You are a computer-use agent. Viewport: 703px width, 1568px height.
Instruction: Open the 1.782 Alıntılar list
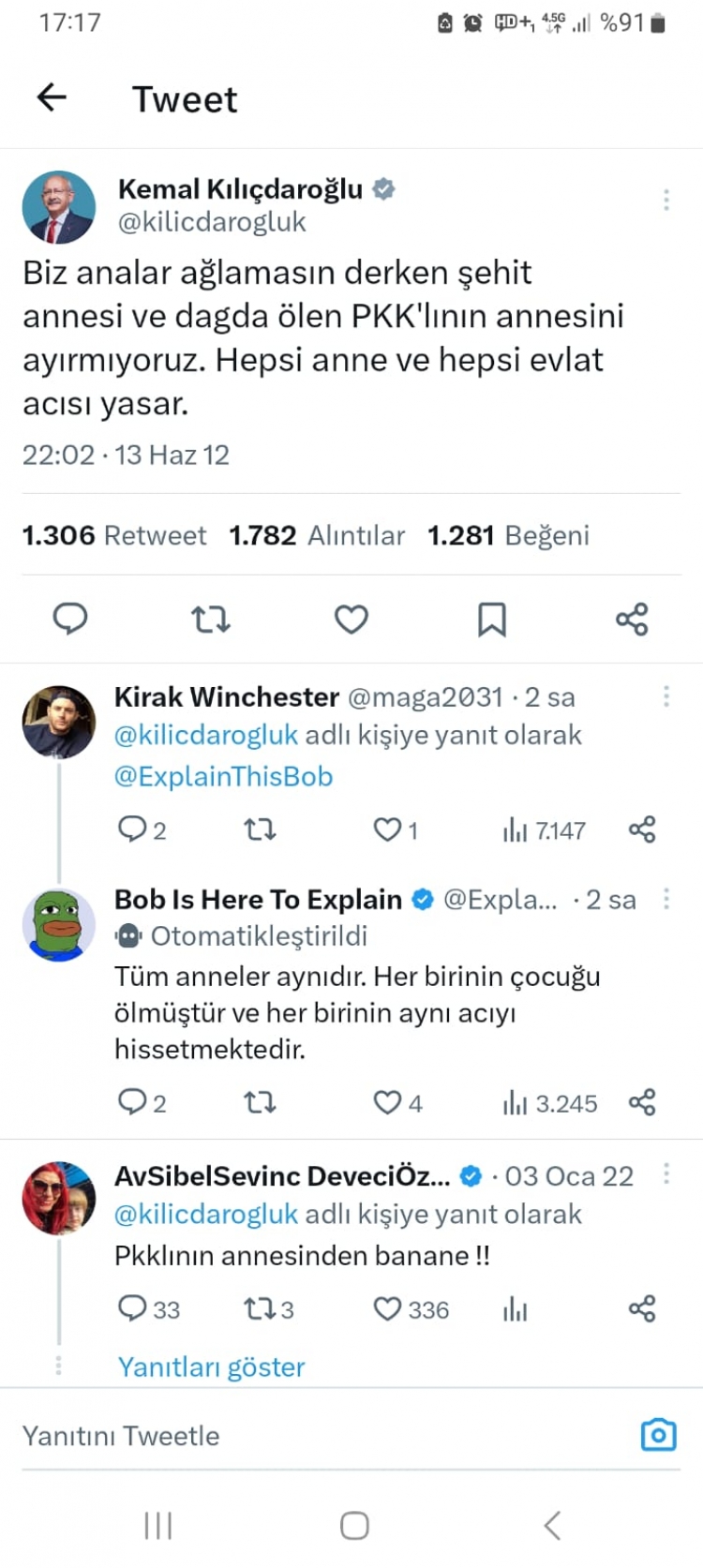[317, 535]
